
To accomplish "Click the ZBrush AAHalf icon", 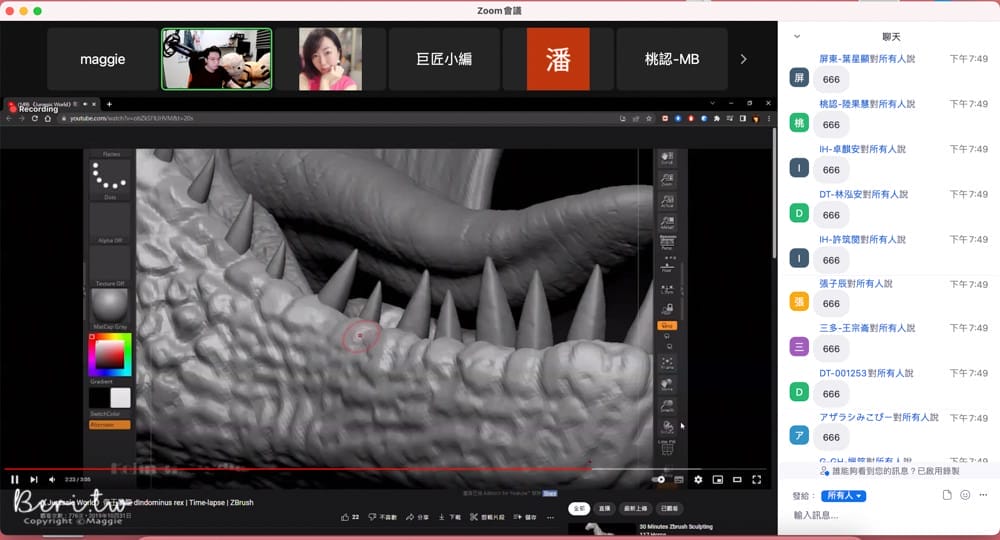I will point(667,223).
